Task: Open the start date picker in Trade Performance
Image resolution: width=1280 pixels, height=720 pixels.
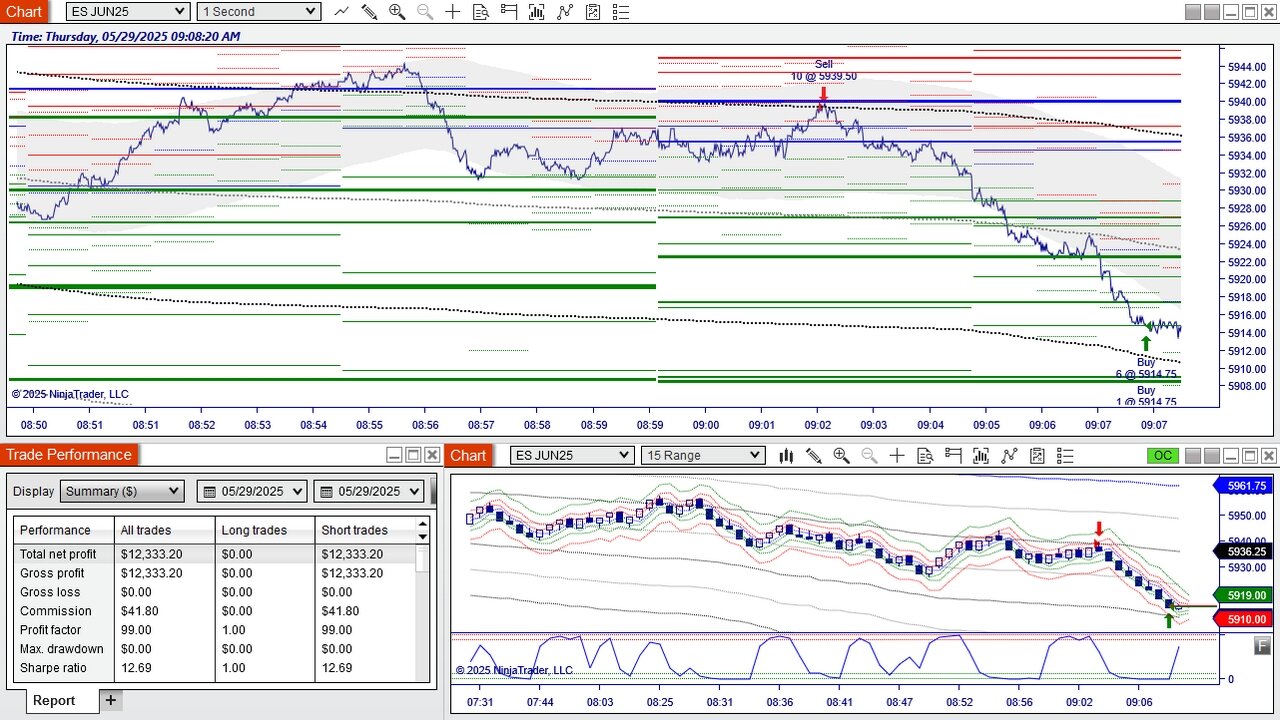Action: click(254, 491)
